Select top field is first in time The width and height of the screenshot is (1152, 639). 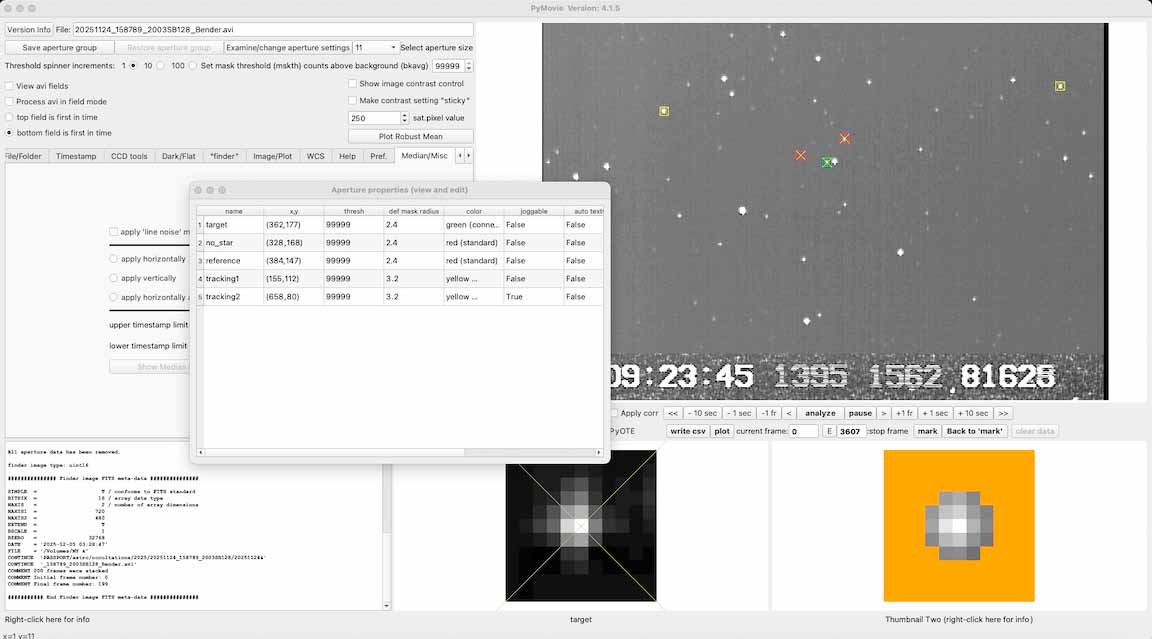9,117
